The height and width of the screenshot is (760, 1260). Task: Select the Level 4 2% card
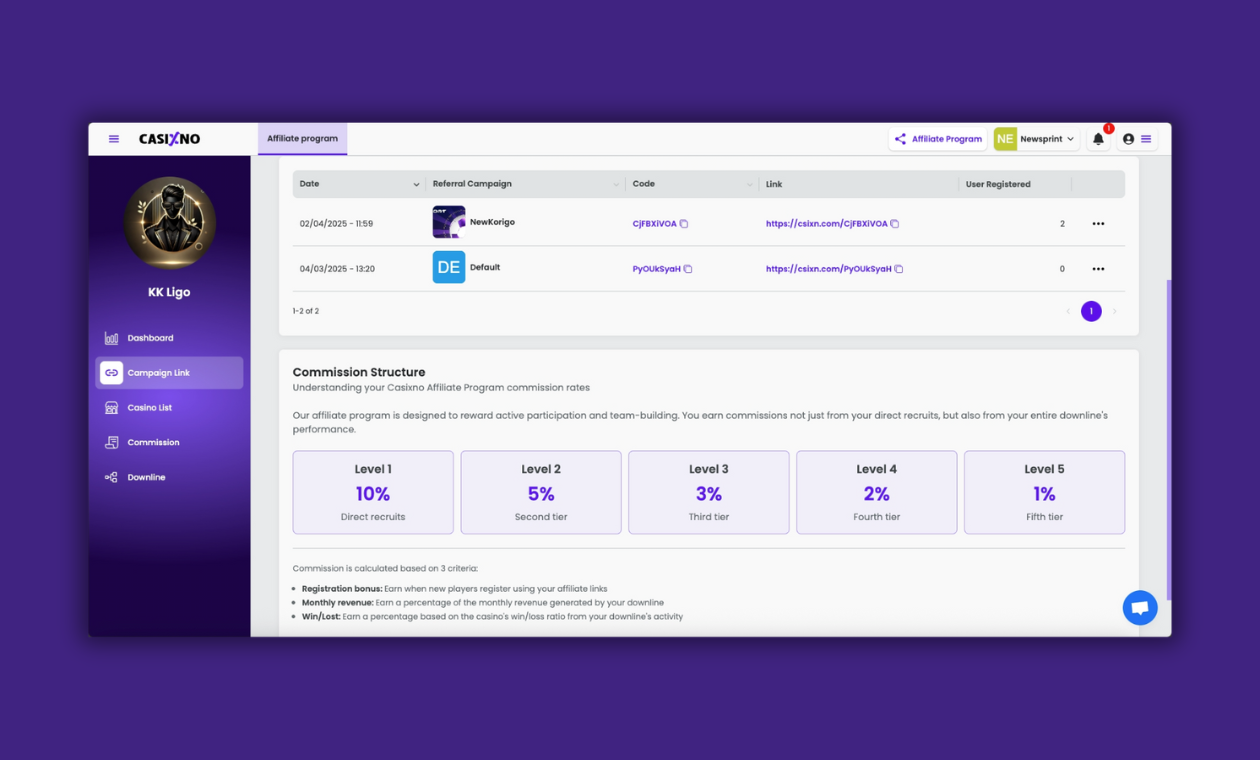click(877, 492)
